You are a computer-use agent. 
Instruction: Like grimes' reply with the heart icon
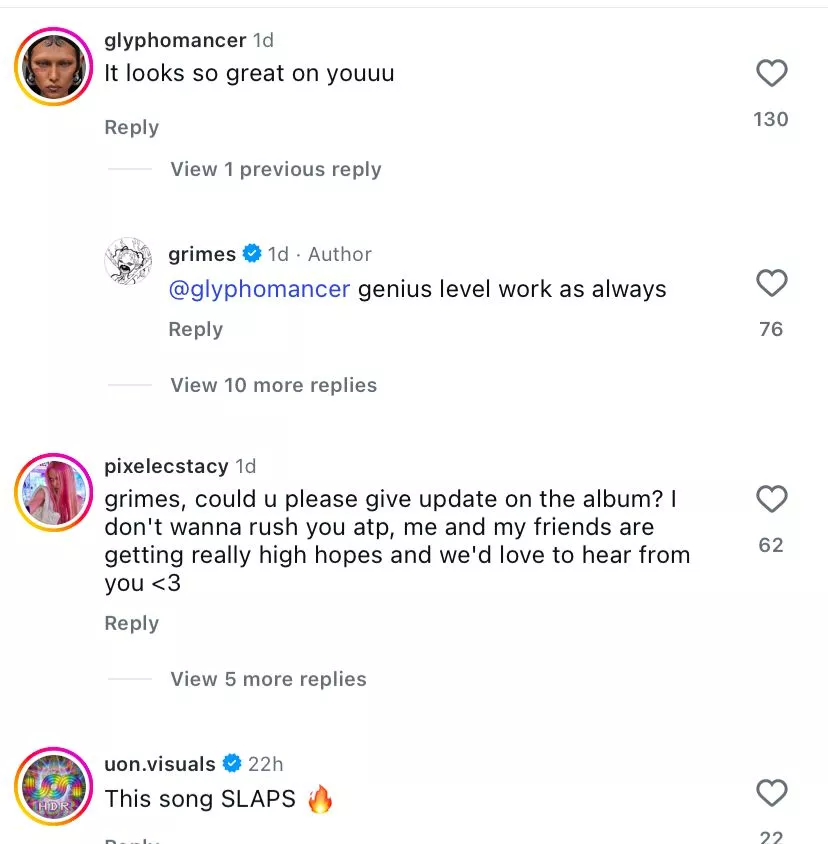[x=771, y=283]
